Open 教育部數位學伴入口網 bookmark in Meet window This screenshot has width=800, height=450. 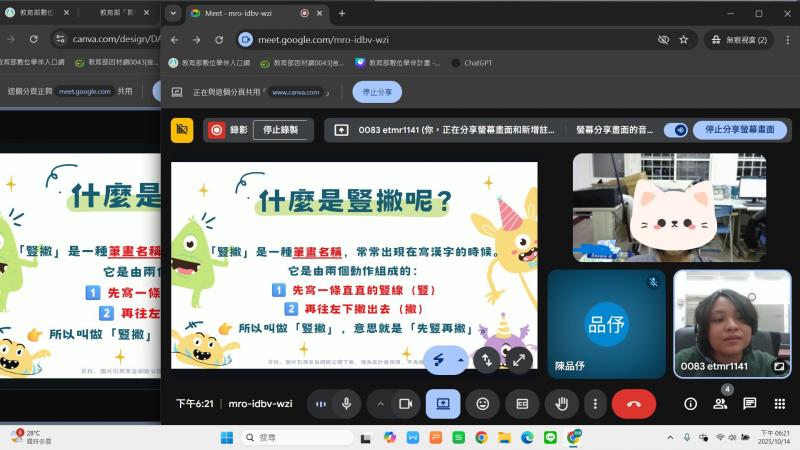tap(210, 63)
